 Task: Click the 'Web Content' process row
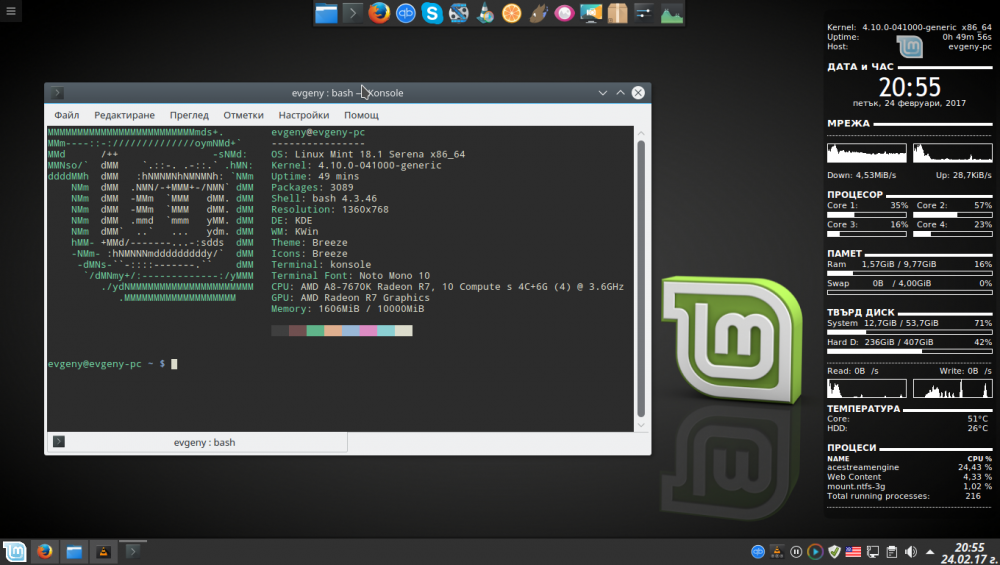909,477
